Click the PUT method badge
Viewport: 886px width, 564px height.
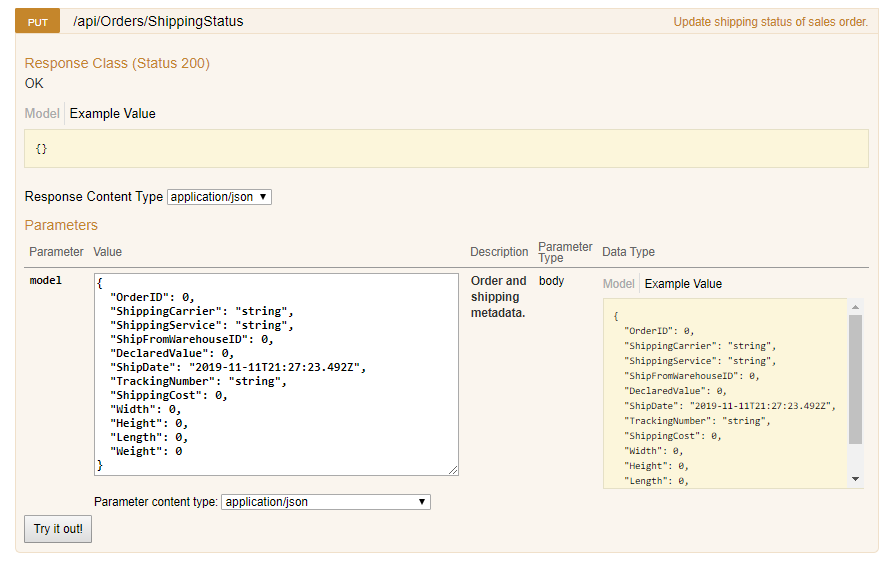tap(37, 22)
